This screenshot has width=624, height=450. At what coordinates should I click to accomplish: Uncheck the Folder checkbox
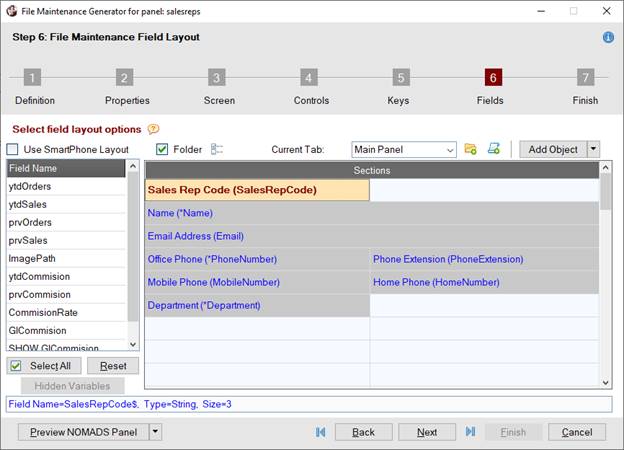pyautogui.click(x=162, y=149)
